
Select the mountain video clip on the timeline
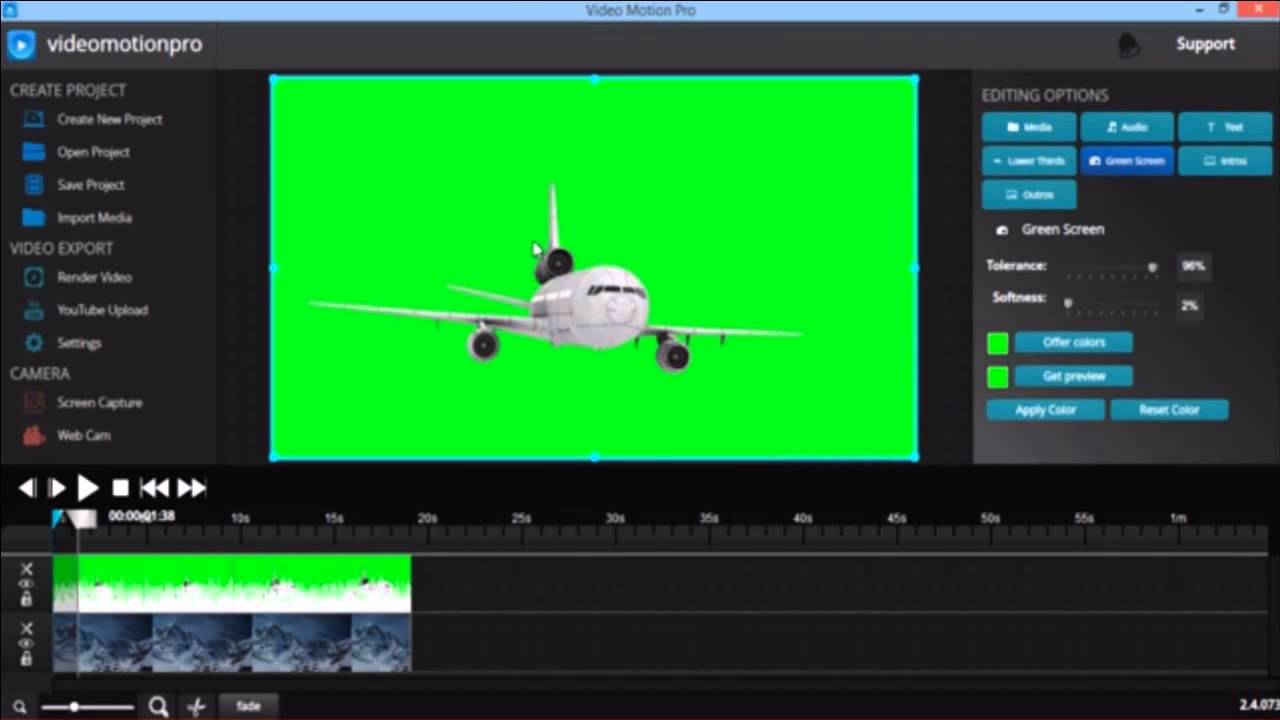(x=232, y=643)
